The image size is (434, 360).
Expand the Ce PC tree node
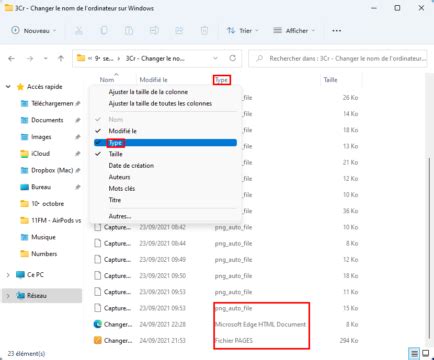pos(8,275)
